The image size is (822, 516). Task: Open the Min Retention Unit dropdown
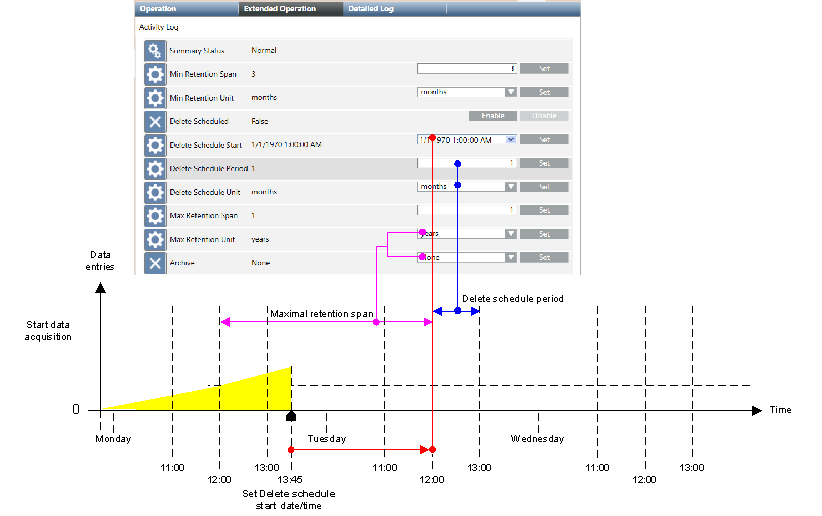click(510, 92)
